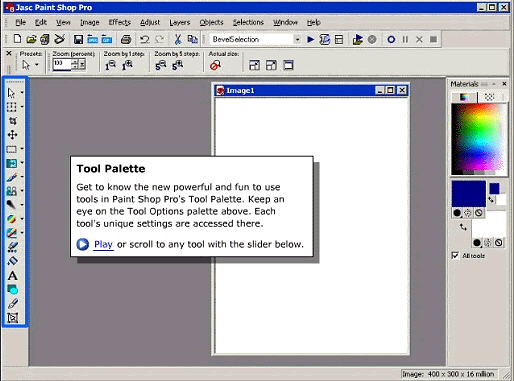Click the zoom percent spinner arrows

click(x=75, y=65)
